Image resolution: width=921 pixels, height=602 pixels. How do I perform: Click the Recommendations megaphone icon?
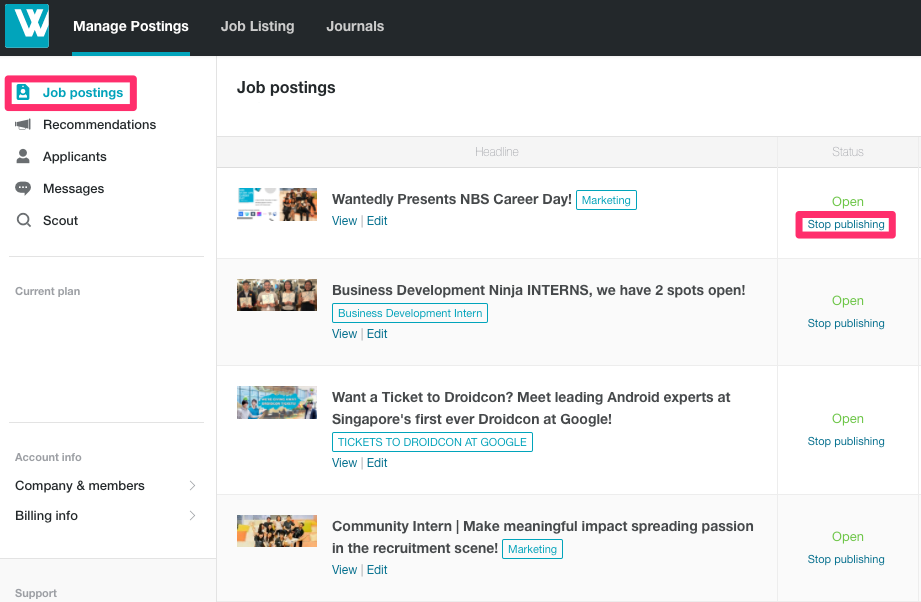pos(23,124)
